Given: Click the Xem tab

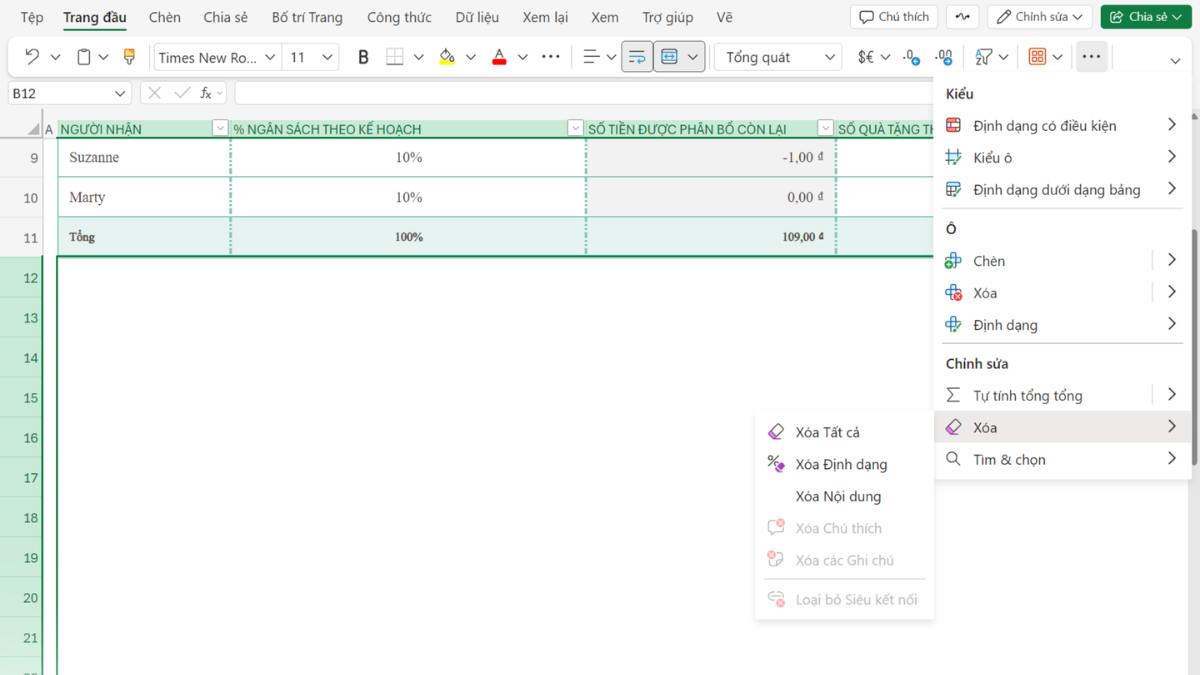Looking at the screenshot, I should [604, 17].
